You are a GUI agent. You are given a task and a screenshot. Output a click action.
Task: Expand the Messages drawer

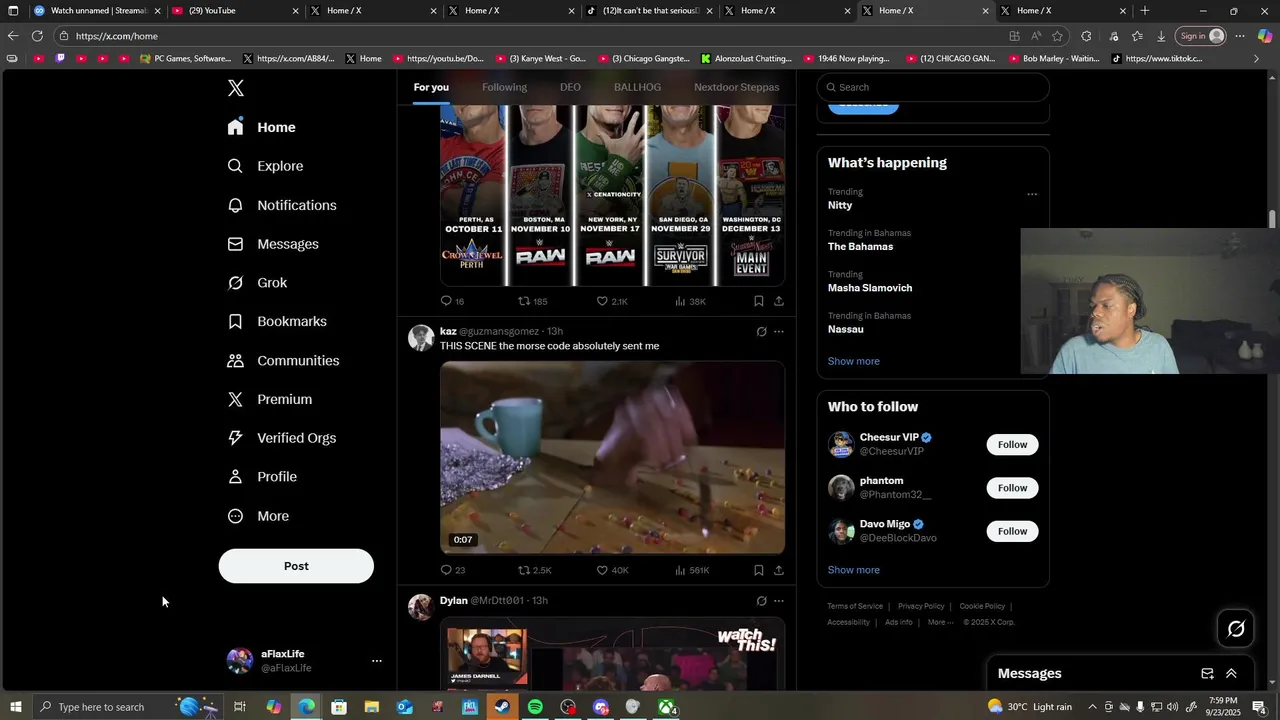tap(1231, 674)
